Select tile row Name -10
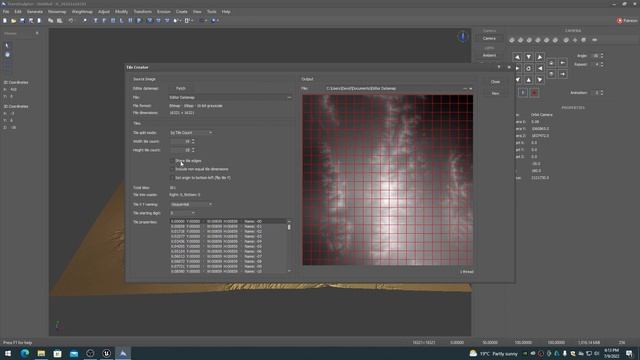 click(x=228, y=271)
